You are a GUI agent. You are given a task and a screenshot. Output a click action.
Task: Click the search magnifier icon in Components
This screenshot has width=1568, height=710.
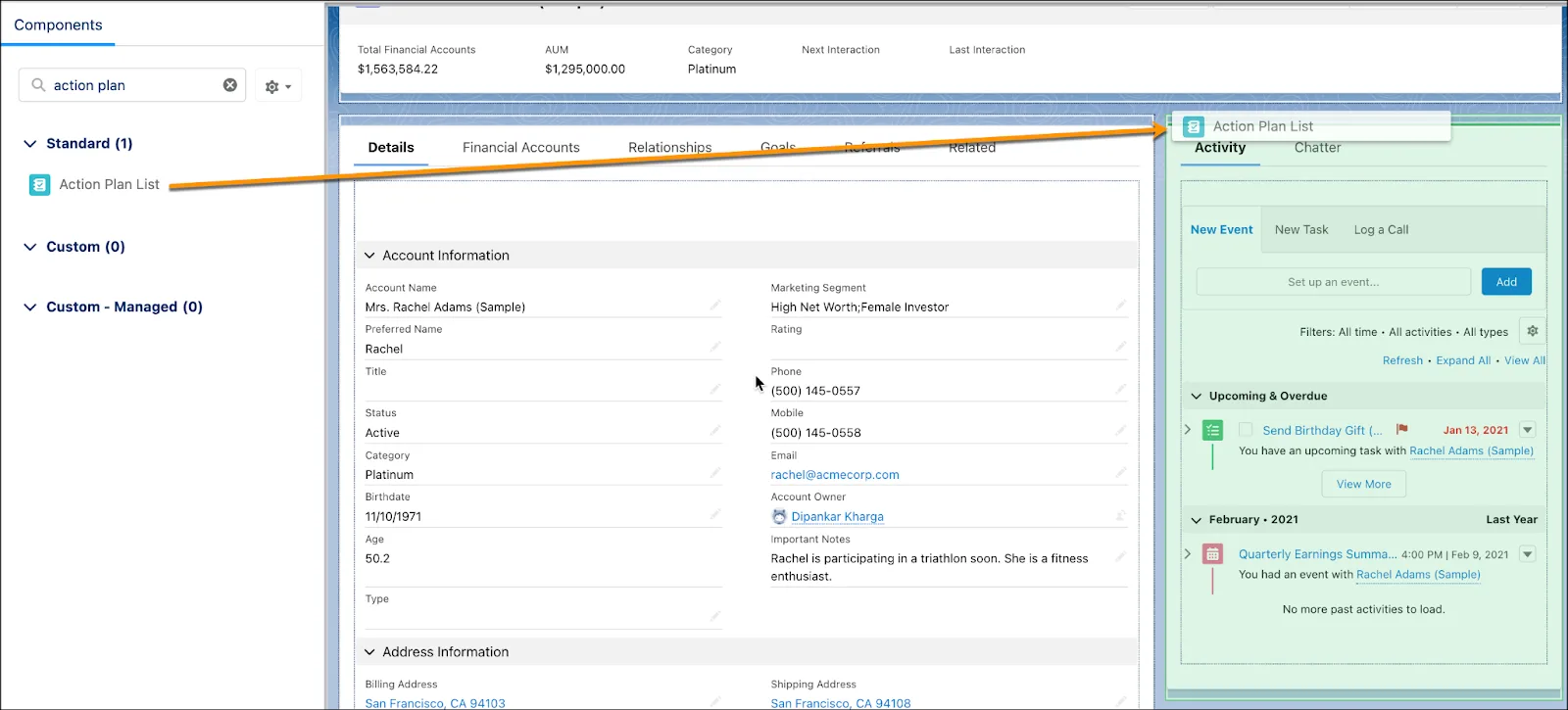click(x=38, y=85)
